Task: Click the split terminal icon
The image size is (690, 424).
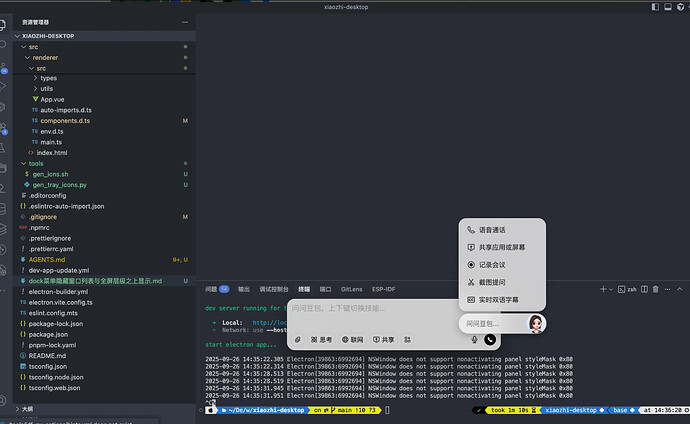Action: pos(644,289)
